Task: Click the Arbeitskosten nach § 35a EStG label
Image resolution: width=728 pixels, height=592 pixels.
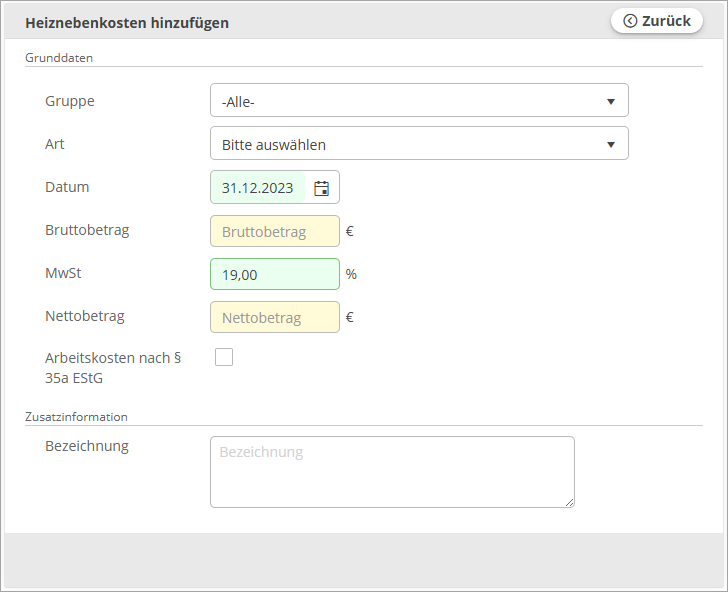Action: [x=113, y=368]
